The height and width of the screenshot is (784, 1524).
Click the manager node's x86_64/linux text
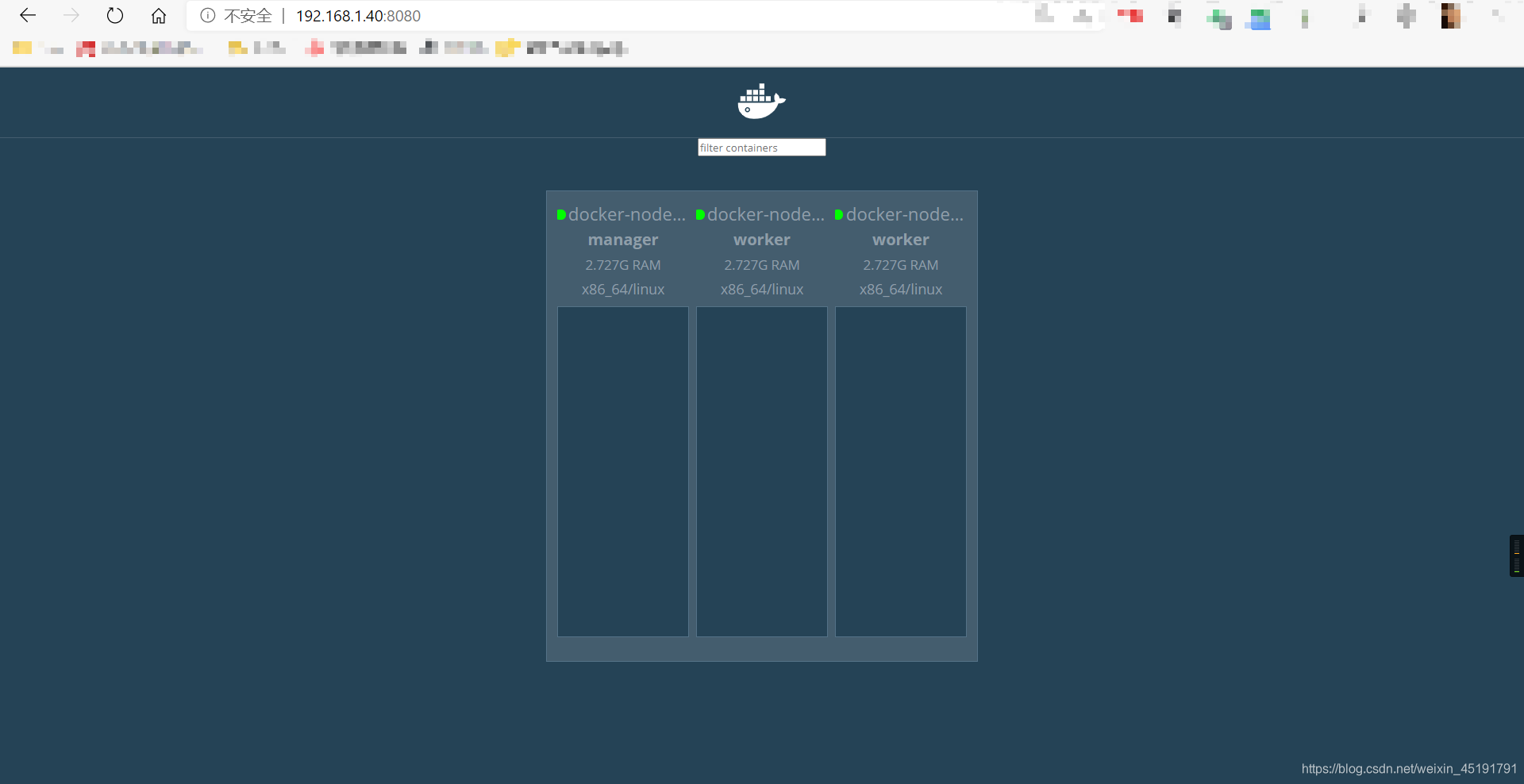click(x=623, y=290)
